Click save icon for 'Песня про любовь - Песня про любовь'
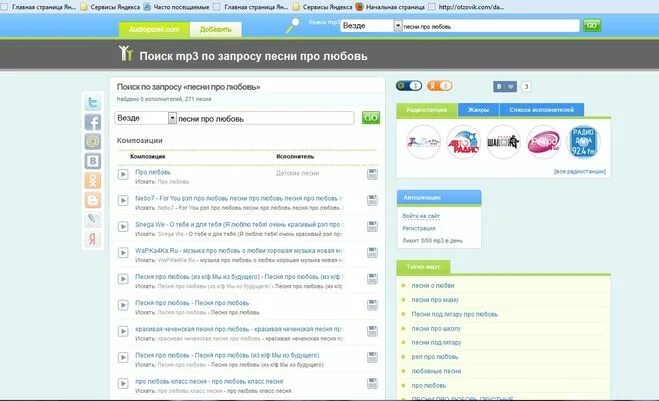This screenshot has width=659, height=401. (372, 305)
